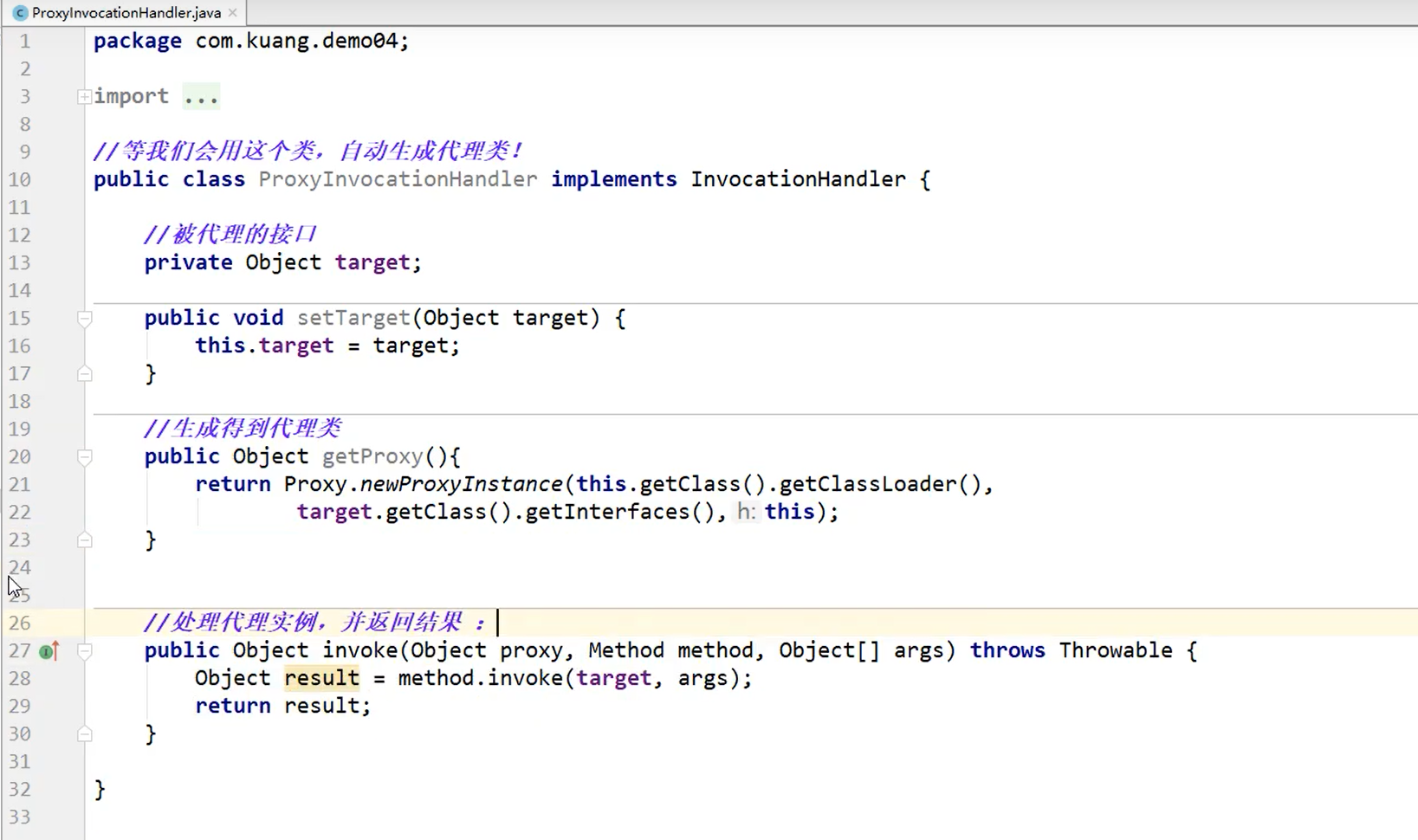
Task: Click the getInterfaces() call in line 22
Action: [x=619, y=512]
